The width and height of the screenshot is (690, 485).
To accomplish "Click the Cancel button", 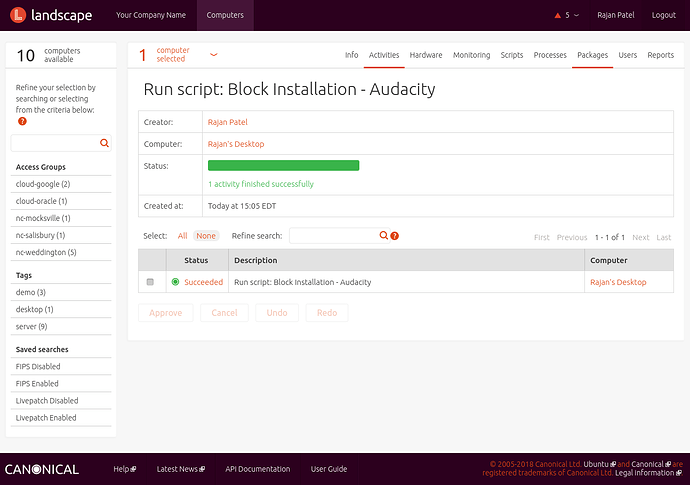I will point(224,312).
